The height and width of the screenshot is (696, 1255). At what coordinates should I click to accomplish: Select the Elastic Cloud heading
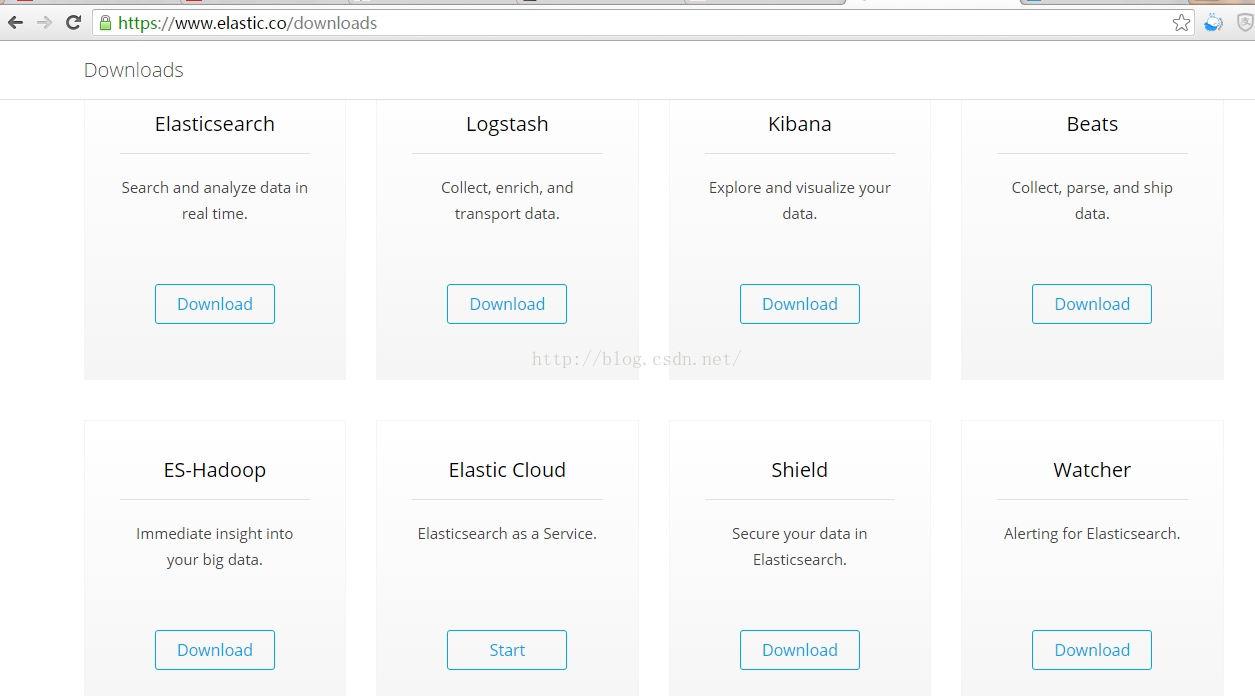[507, 470]
